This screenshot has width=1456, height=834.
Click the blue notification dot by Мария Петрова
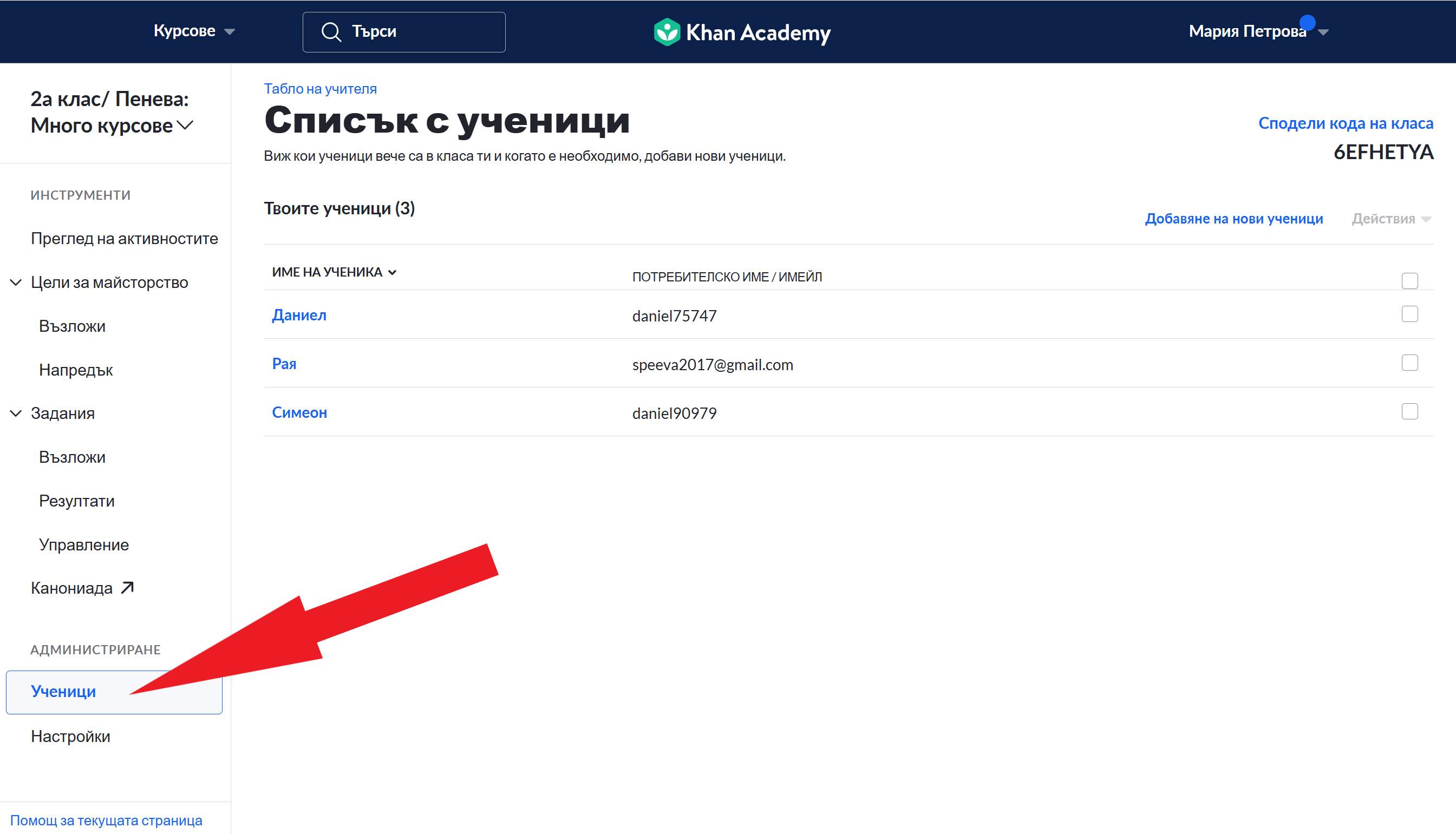1307,22
